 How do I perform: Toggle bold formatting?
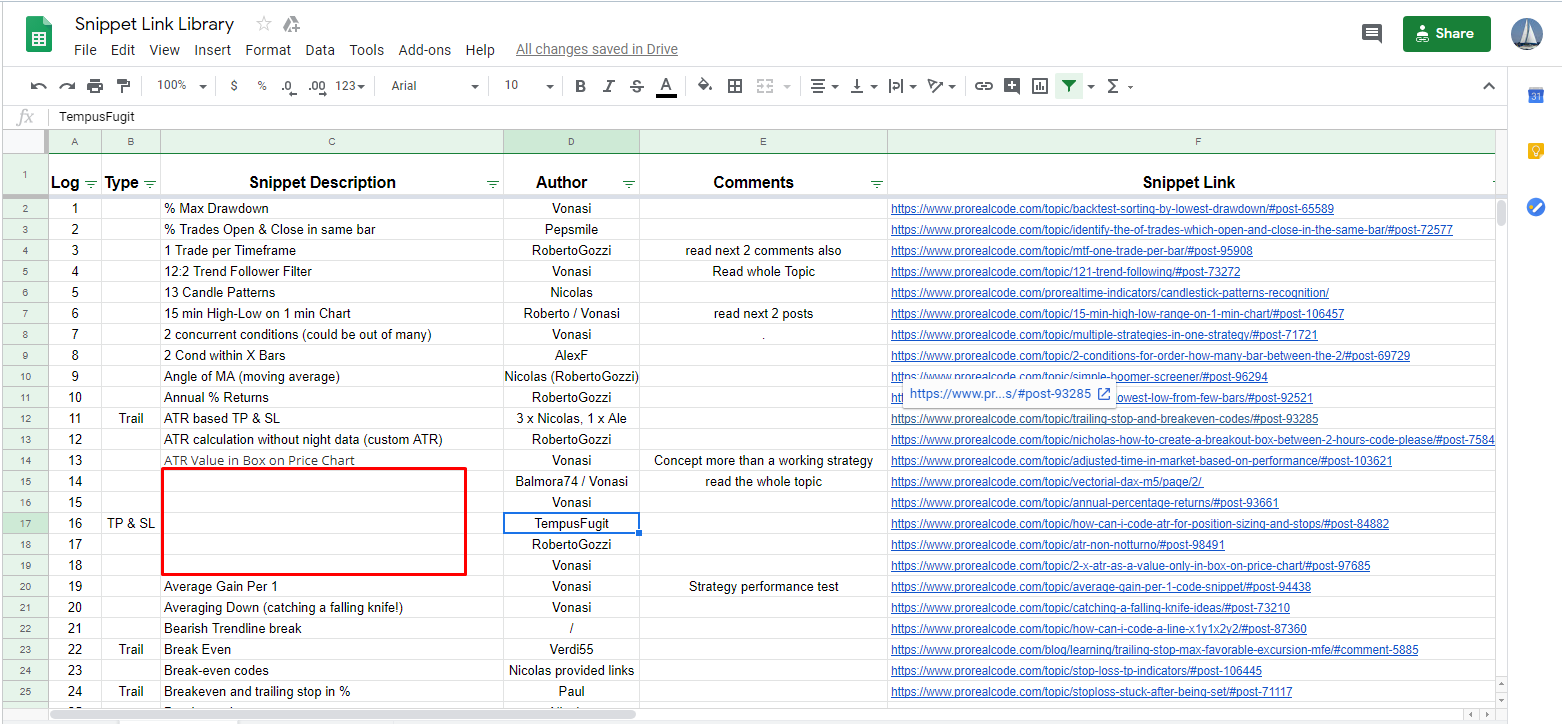click(x=580, y=86)
